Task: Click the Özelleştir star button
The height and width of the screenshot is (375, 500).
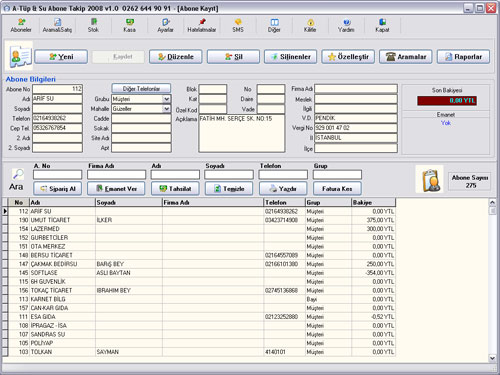Action: coord(348,57)
